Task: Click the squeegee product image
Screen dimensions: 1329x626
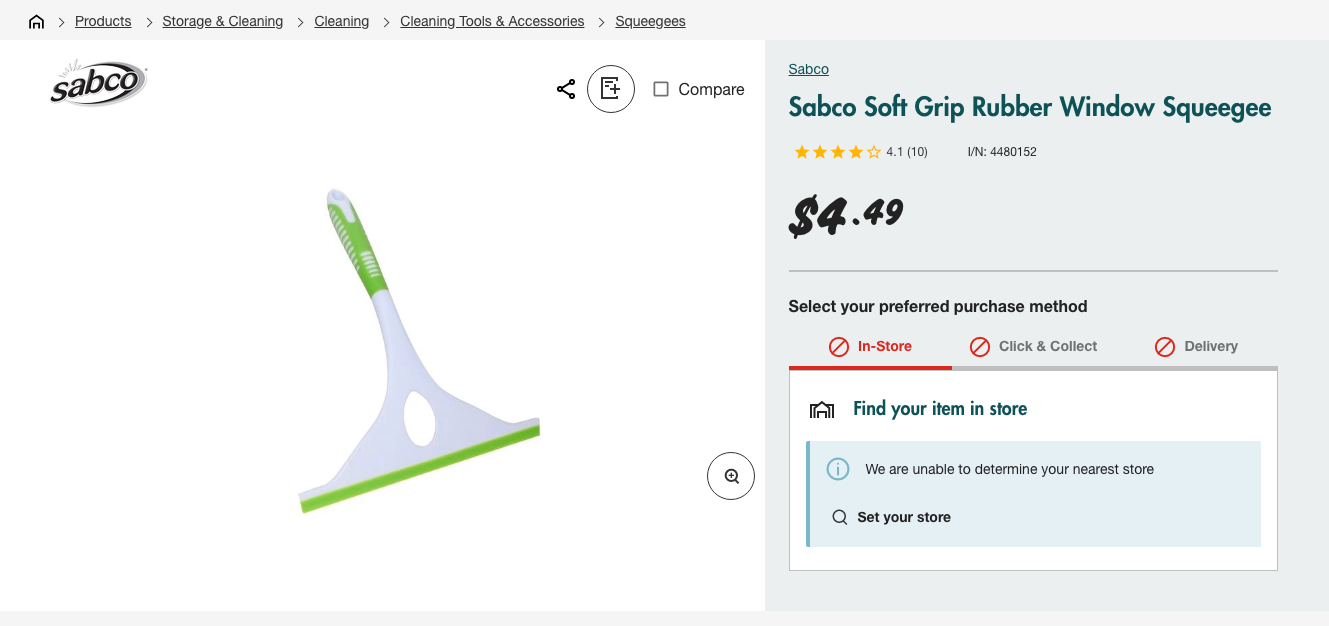Action: coord(420,350)
